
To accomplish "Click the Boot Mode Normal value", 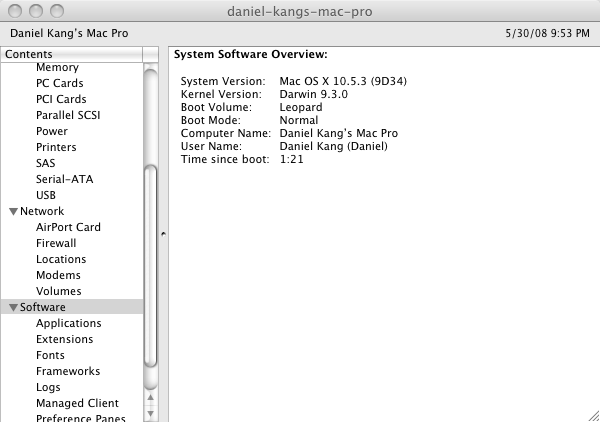I will coord(299,121).
